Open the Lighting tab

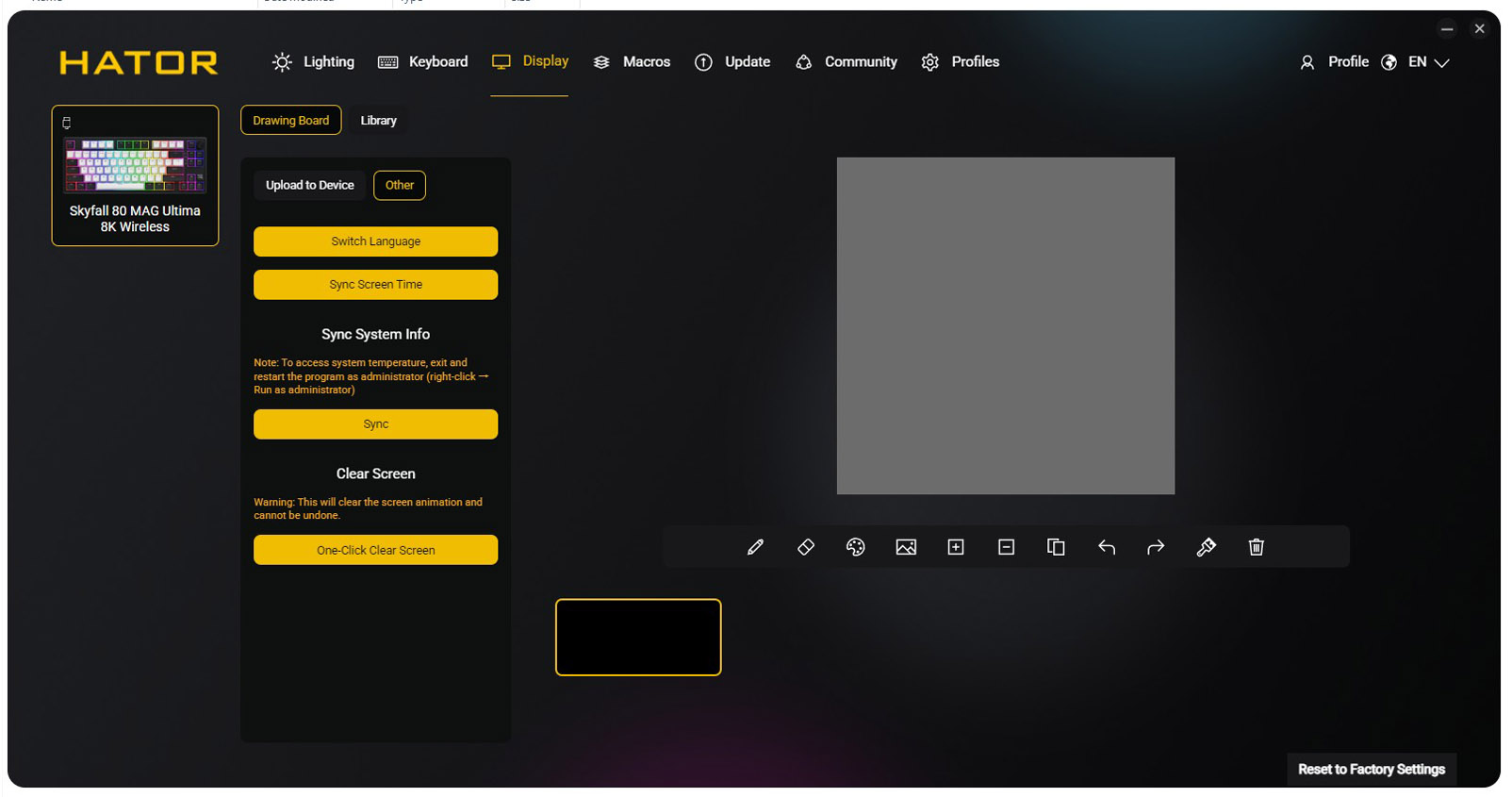coord(314,62)
